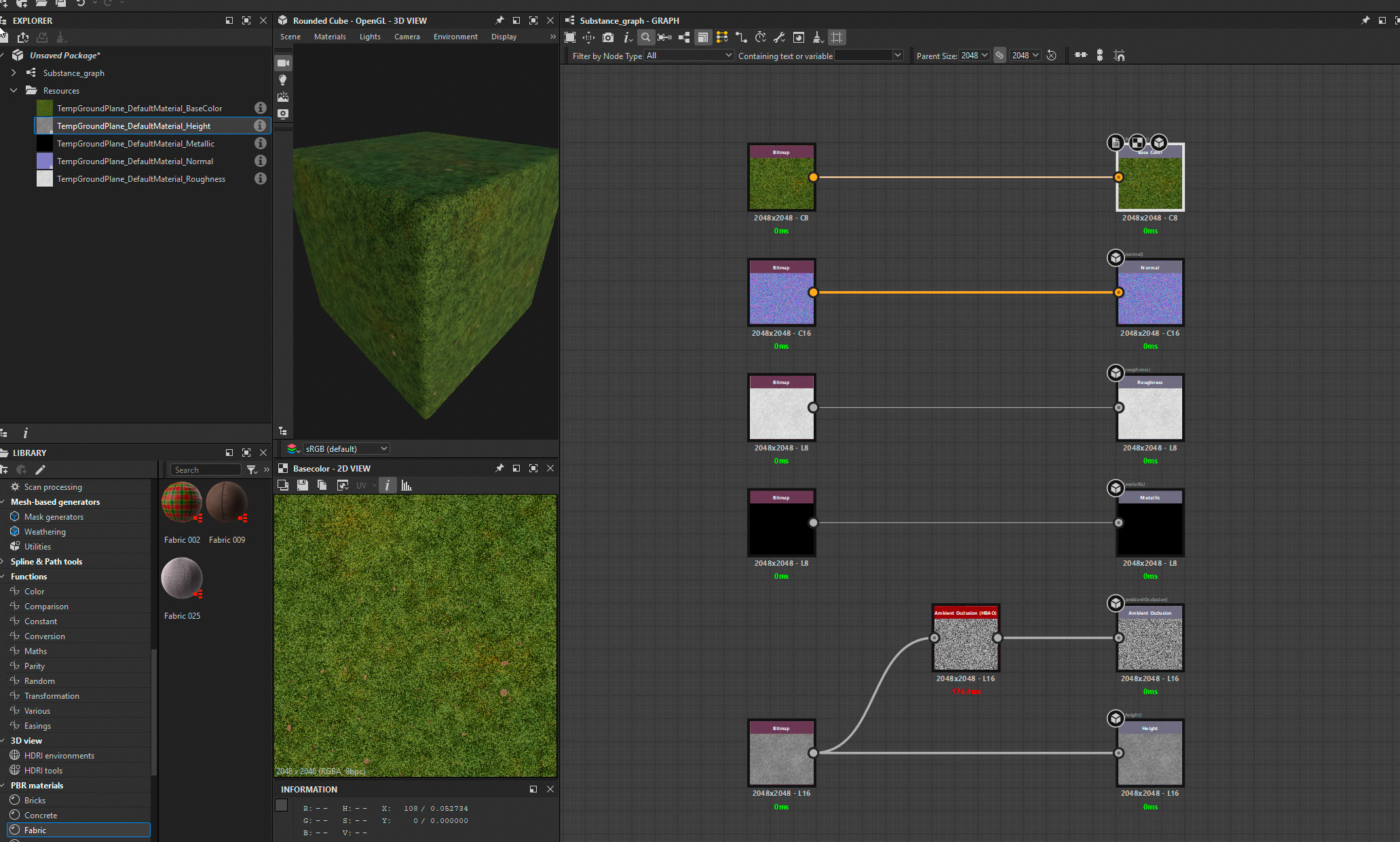Click the camera screenshot icon in graph toolbar
This screenshot has height=842, width=1400.
[x=608, y=37]
